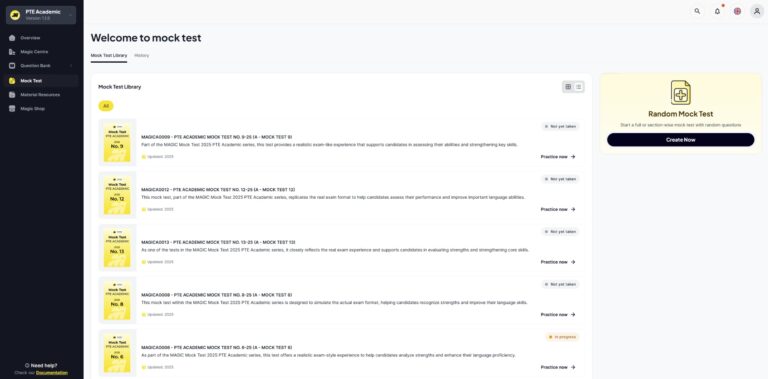Screen dimensions: 768x379
Task: Click the Material Resources sidebar icon
Action: point(12,95)
